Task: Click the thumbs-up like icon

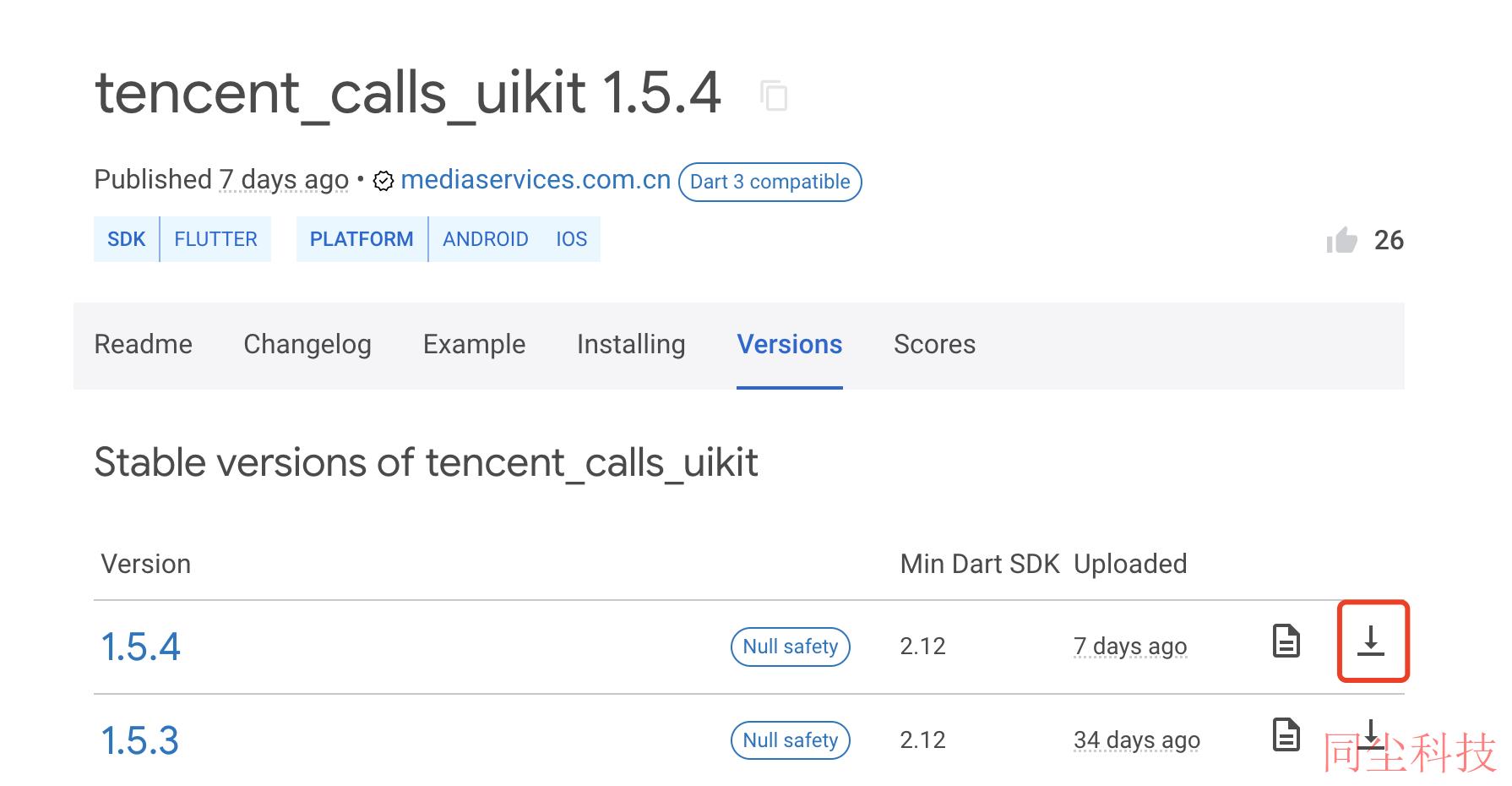Action: pos(1341,240)
